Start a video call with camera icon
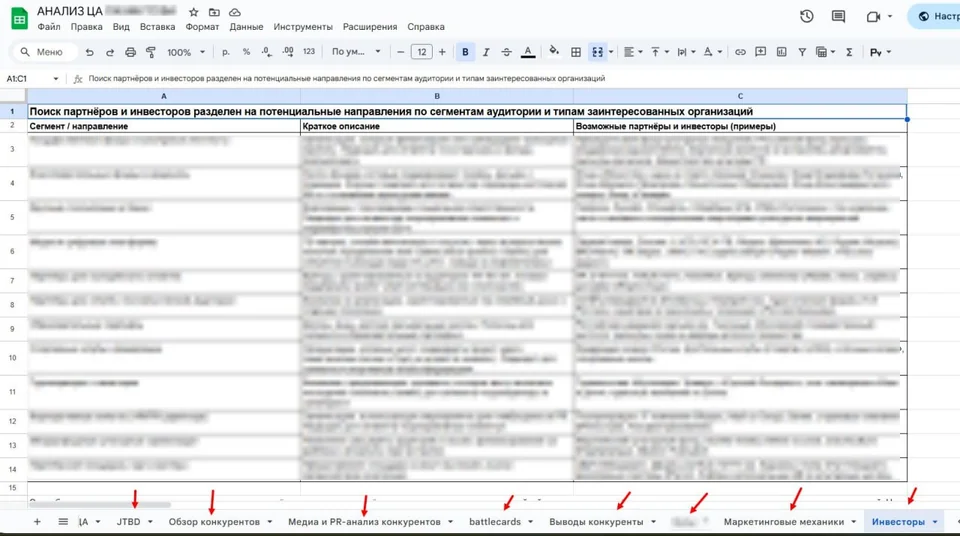The width and height of the screenshot is (960, 536). point(873,17)
